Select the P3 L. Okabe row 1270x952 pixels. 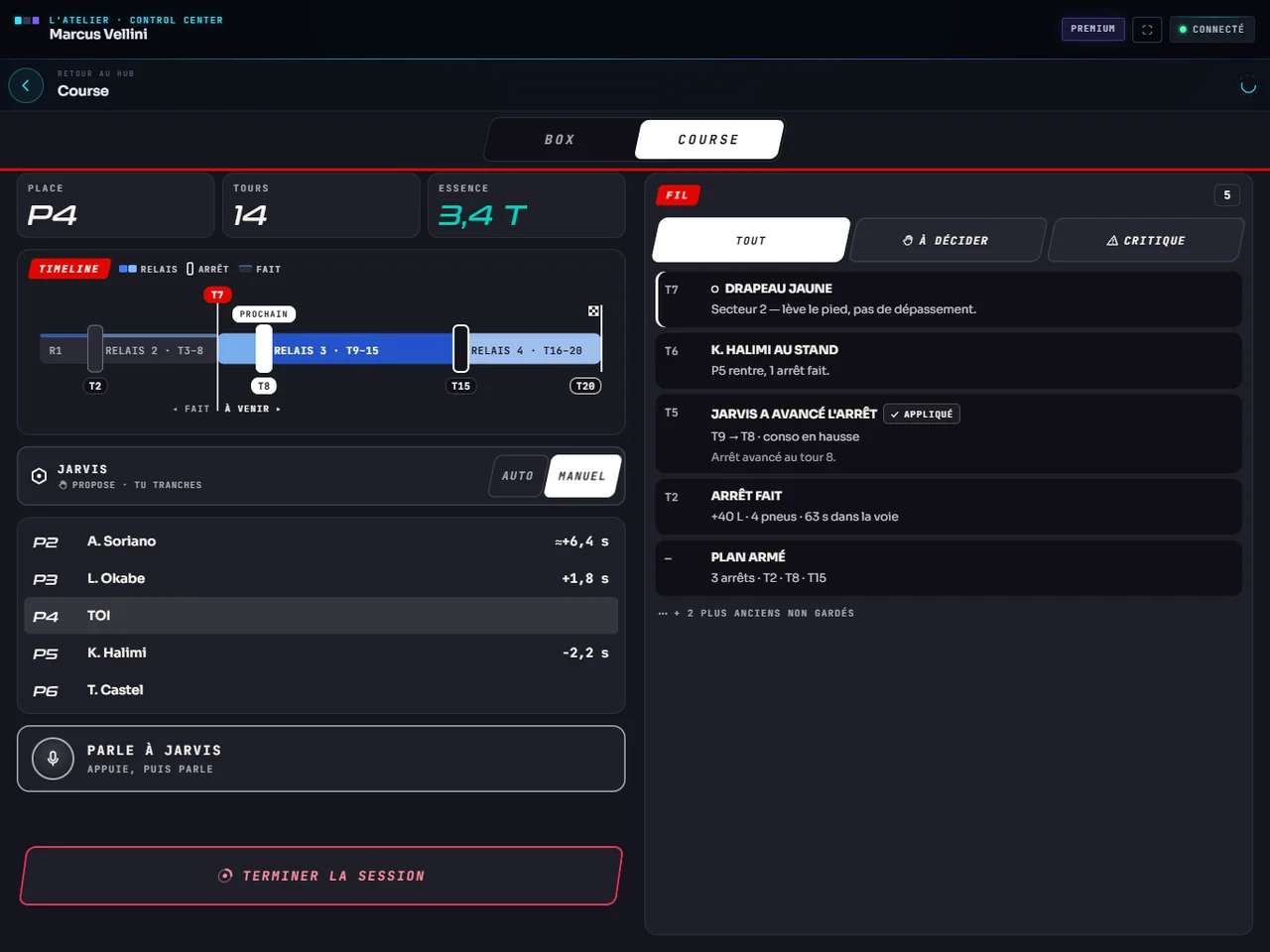pyautogui.click(x=321, y=578)
